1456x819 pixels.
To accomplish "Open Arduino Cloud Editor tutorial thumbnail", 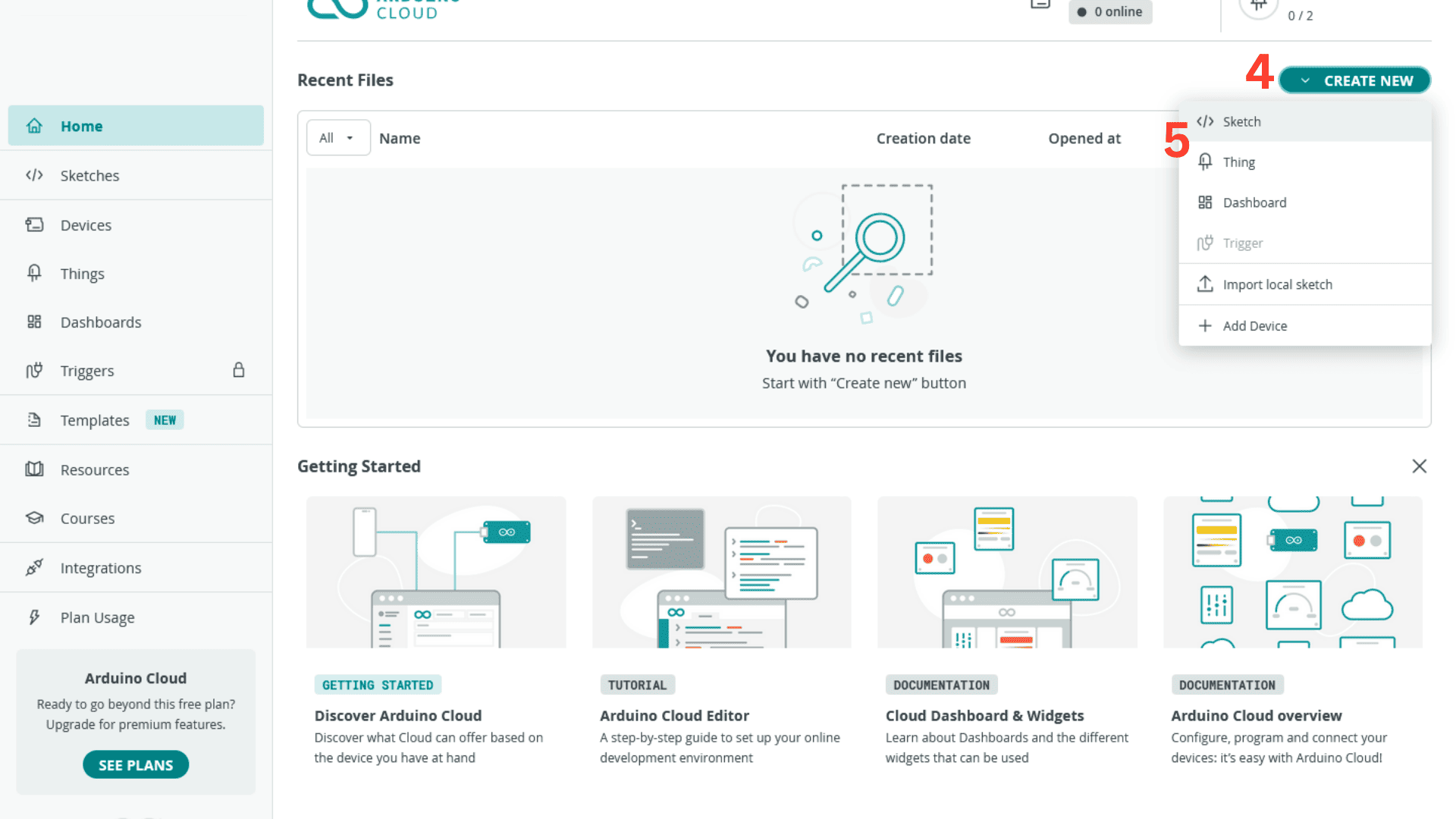I will (x=721, y=572).
